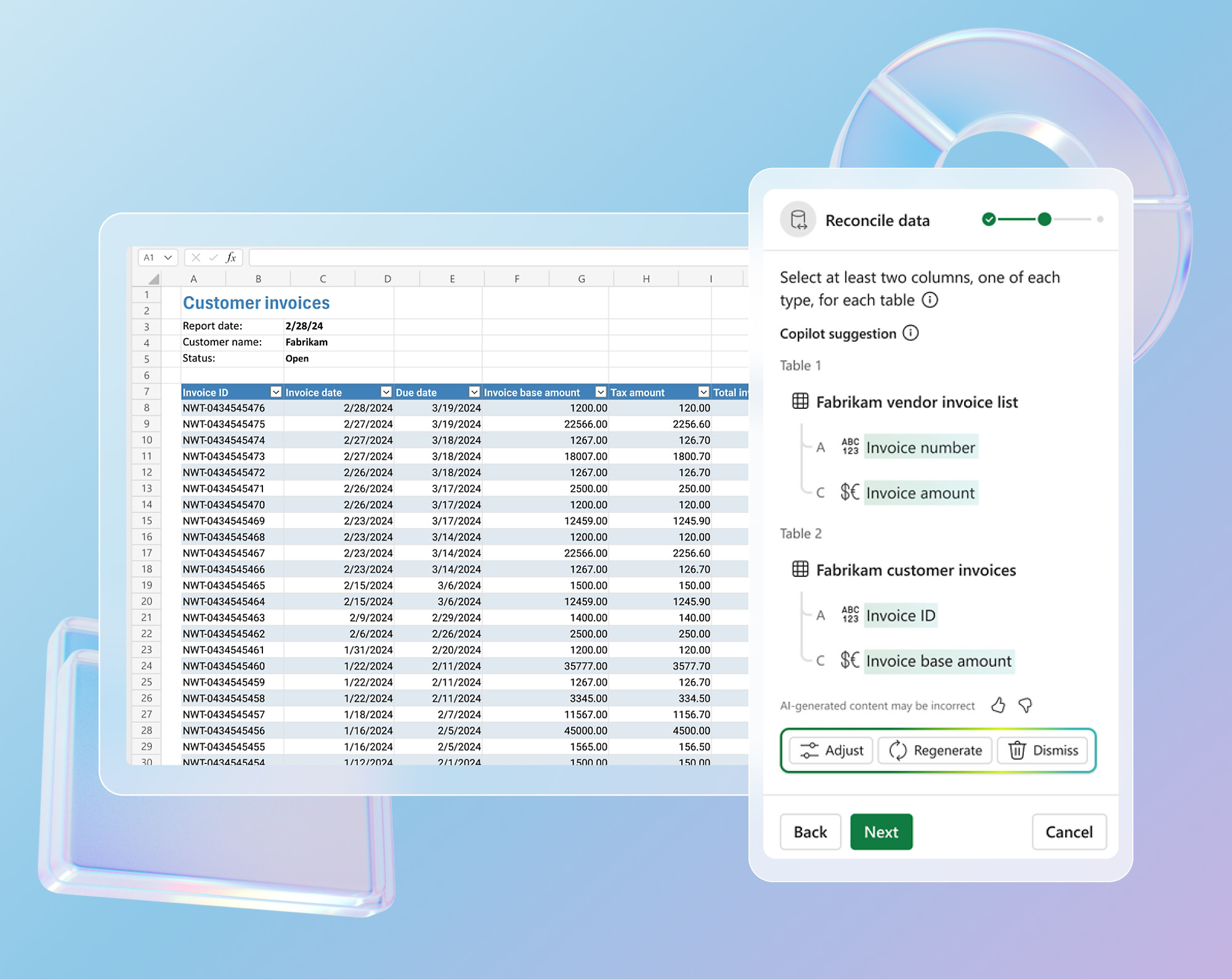The image size is (1232, 979).
Task: Click the table icon beside Fabrikam customer invoices
Action: click(x=799, y=570)
